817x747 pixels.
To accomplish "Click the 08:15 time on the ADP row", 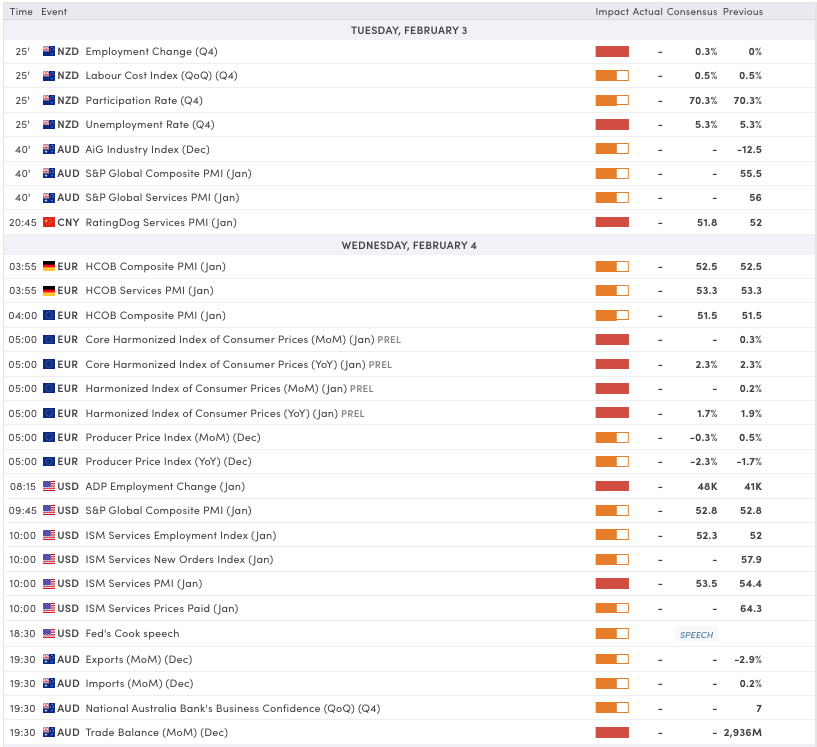I will [23, 487].
